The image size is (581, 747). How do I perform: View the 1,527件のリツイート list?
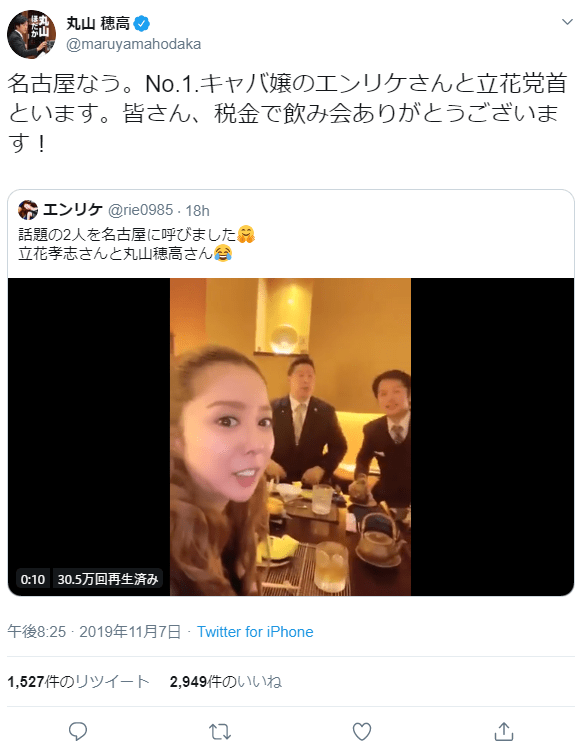point(79,681)
